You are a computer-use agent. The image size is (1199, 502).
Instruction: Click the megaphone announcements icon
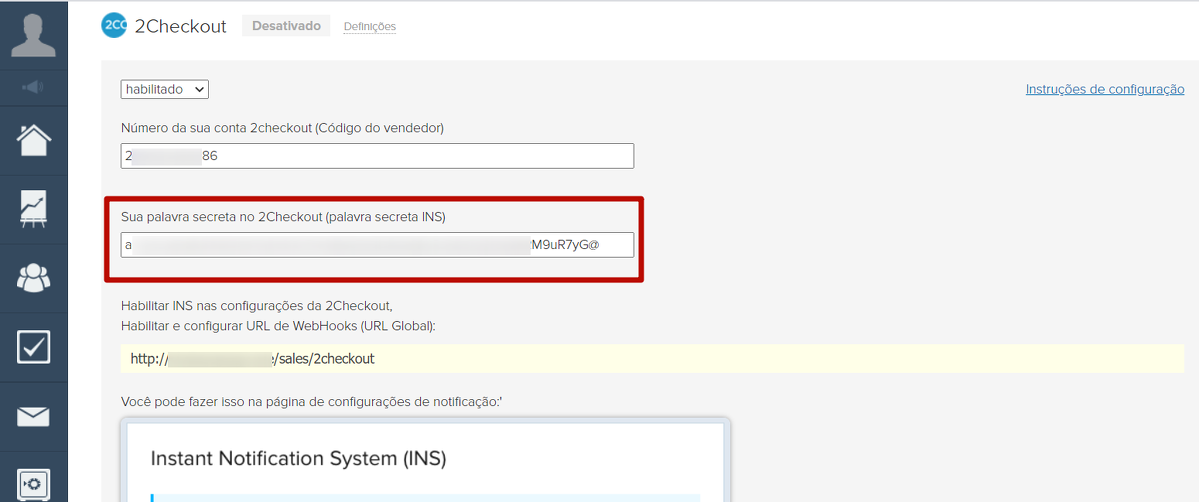pyautogui.click(x=33, y=88)
